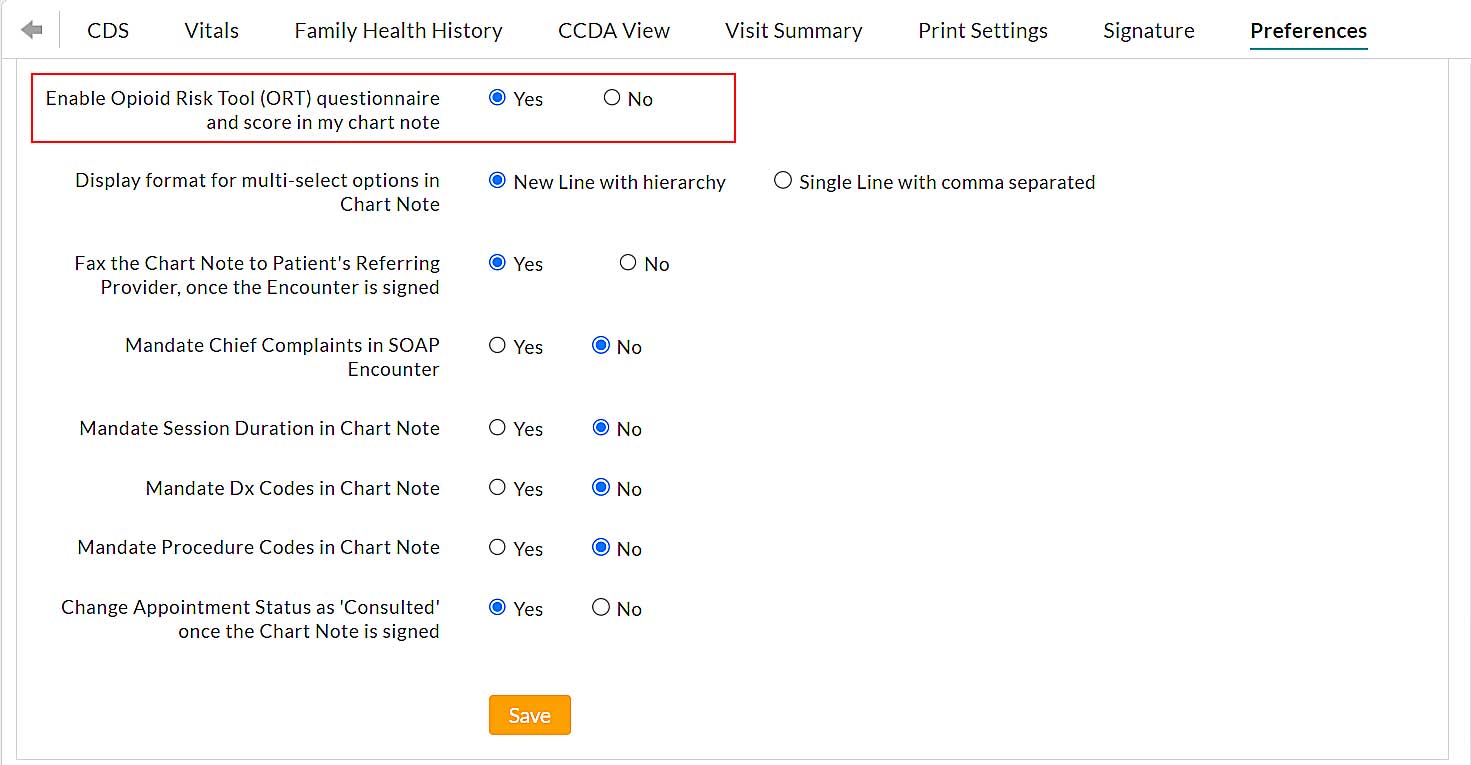1471x765 pixels.
Task: Open the CCDA View tab
Action: click(x=613, y=30)
